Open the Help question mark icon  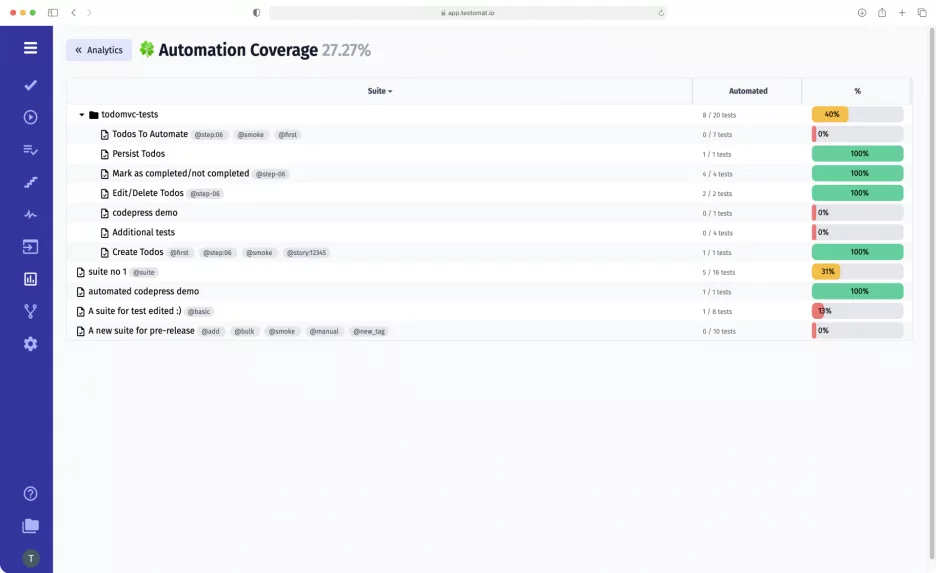[x=30, y=493]
